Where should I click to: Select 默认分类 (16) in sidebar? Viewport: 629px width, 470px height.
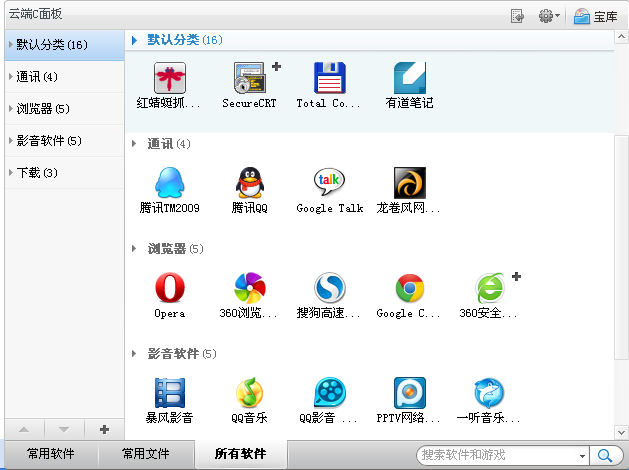click(65, 45)
